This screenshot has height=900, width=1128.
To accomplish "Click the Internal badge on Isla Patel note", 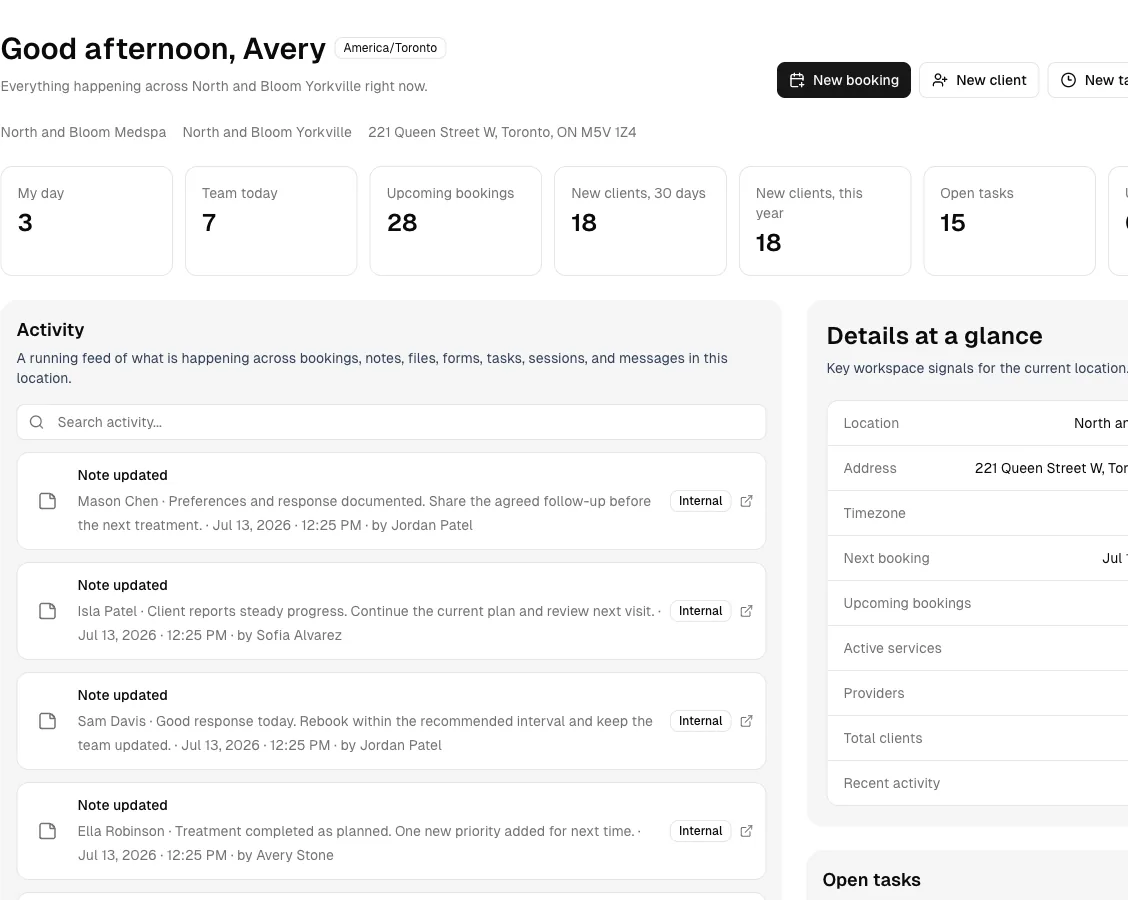I will click(701, 612).
